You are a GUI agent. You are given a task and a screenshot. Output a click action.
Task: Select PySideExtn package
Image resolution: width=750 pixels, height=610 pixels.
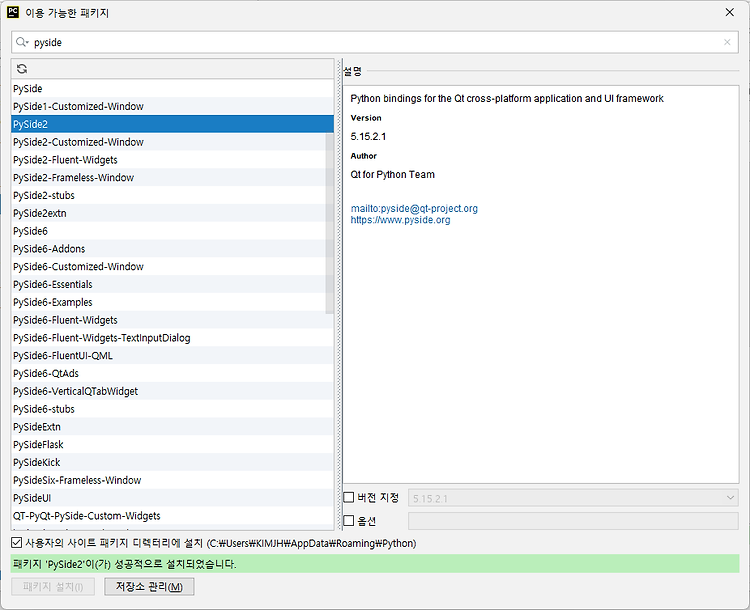coord(172,427)
